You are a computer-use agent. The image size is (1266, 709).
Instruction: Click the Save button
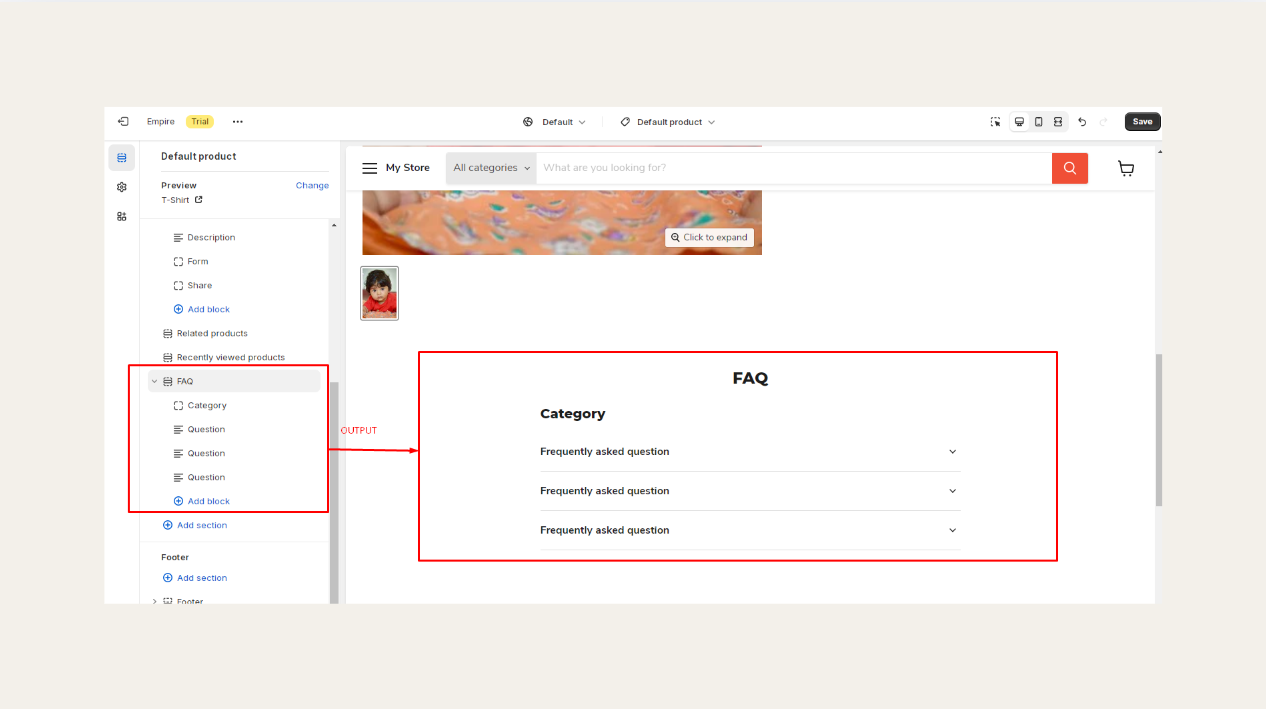click(x=1142, y=122)
